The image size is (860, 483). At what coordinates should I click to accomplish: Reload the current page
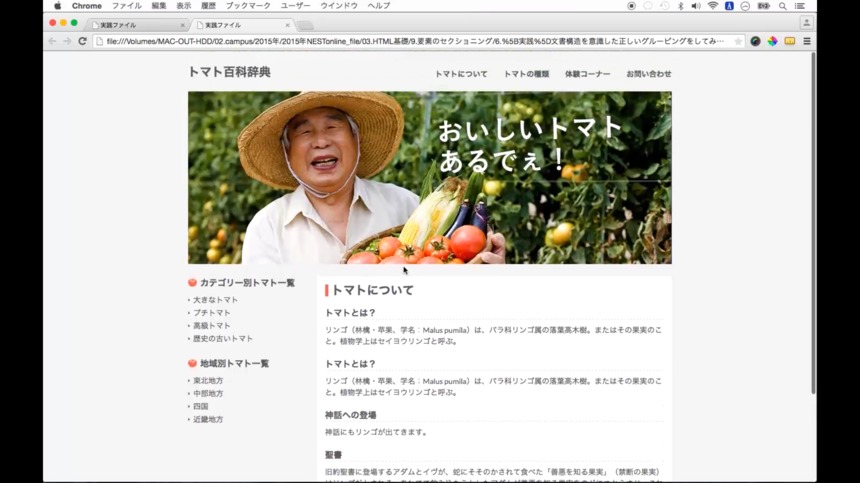point(82,41)
